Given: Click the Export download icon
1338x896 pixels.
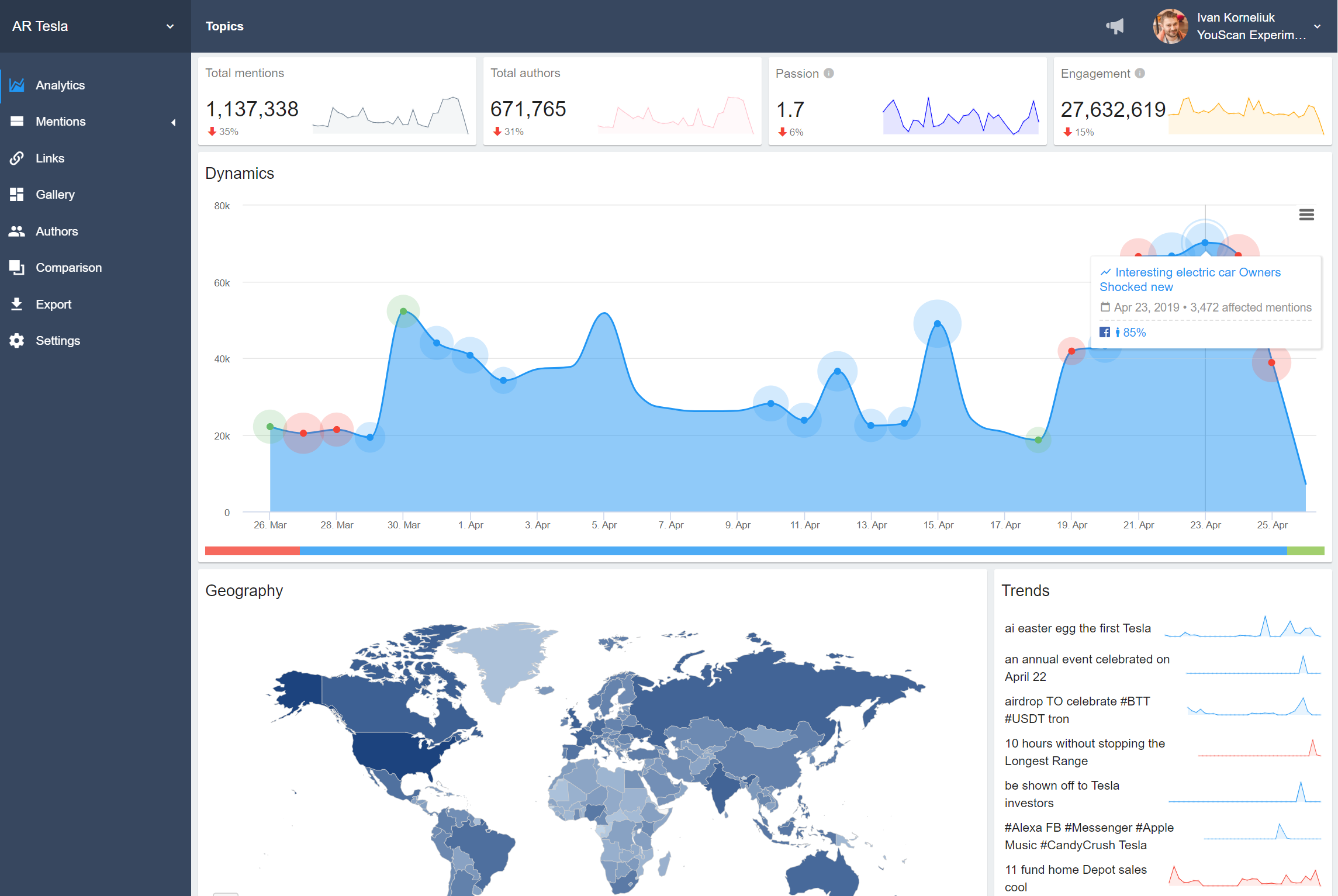Looking at the screenshot, I should pos(17,304).
